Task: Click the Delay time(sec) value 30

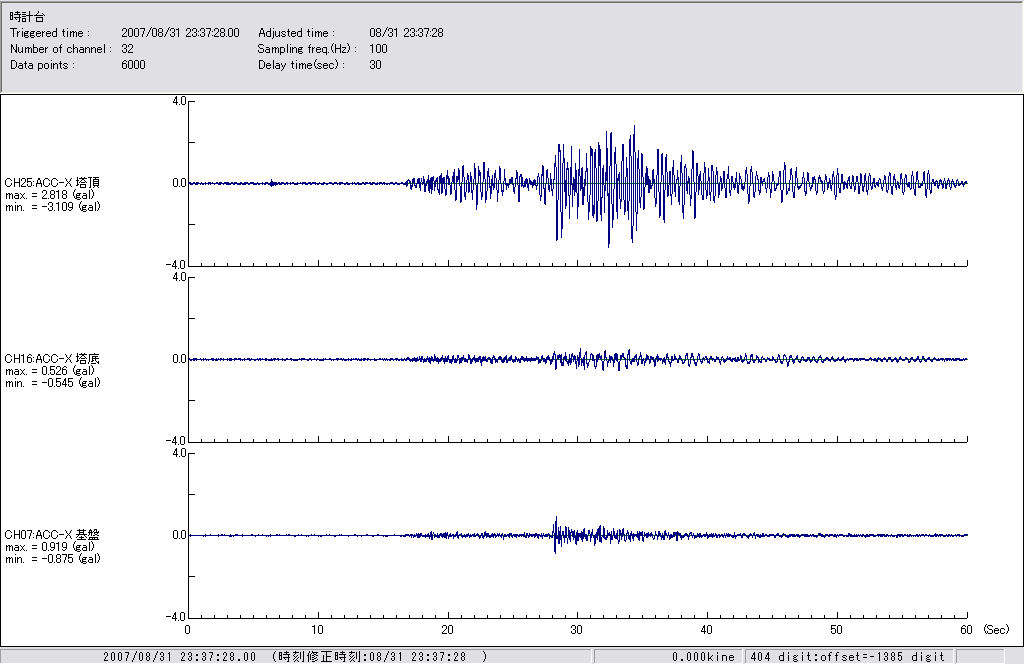Action: point(375,65)
